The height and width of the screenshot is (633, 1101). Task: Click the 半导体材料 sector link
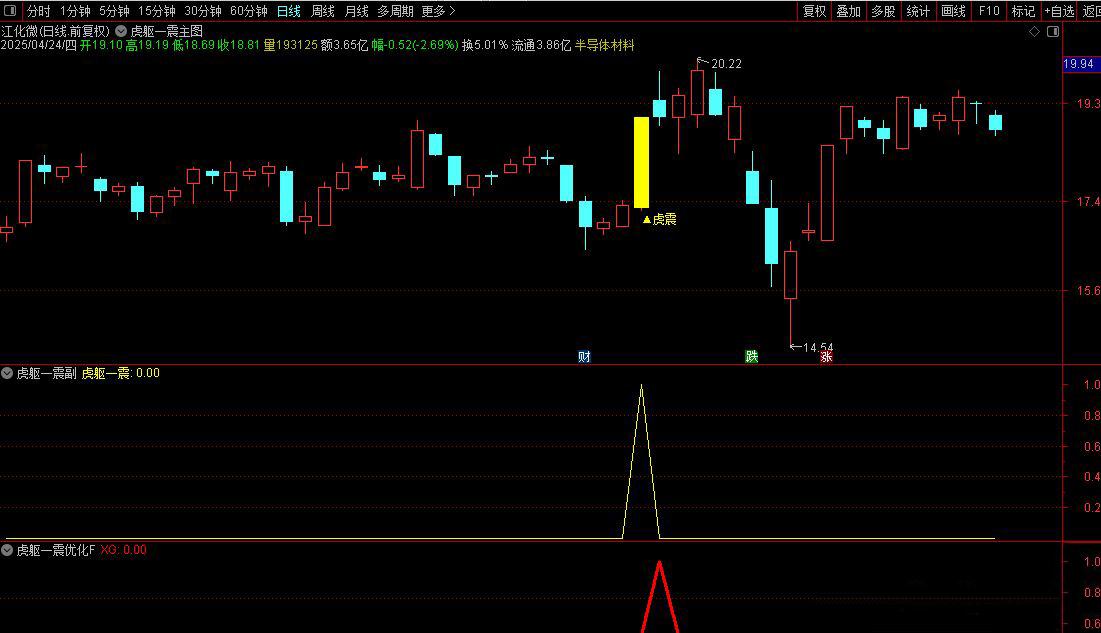605,45
